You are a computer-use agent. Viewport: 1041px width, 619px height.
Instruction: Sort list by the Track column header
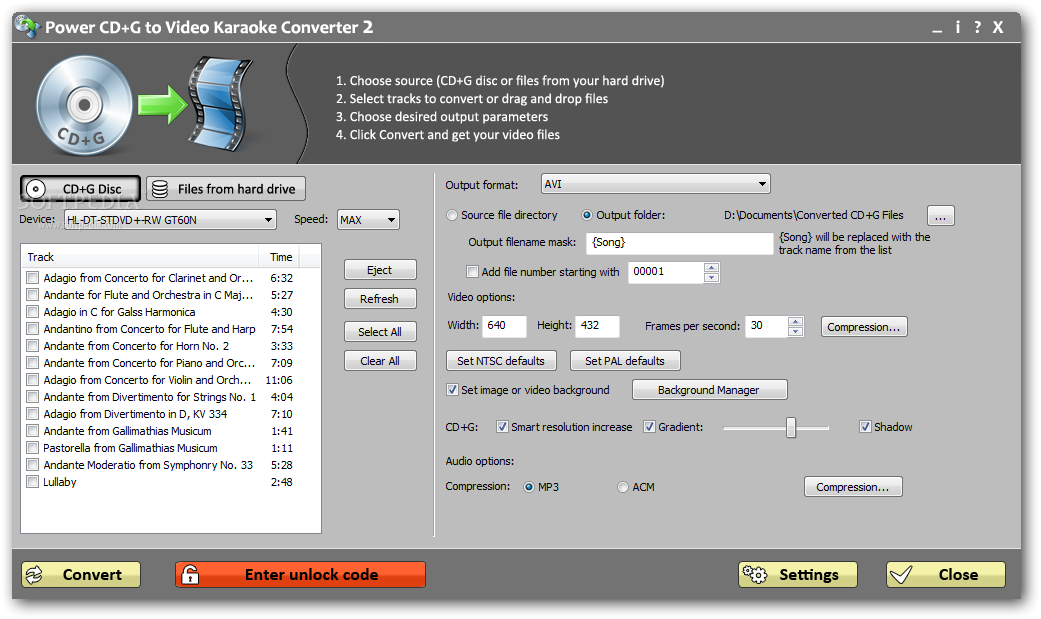point(139,257)
